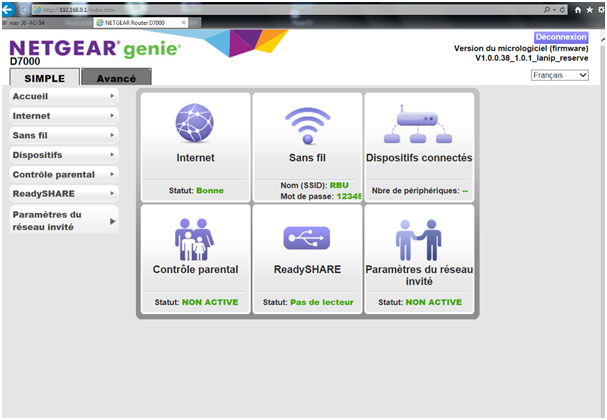Open the guest network handshake icon
Image resolution: width=607 pixels, height=420 pixels.
(418, 240)
